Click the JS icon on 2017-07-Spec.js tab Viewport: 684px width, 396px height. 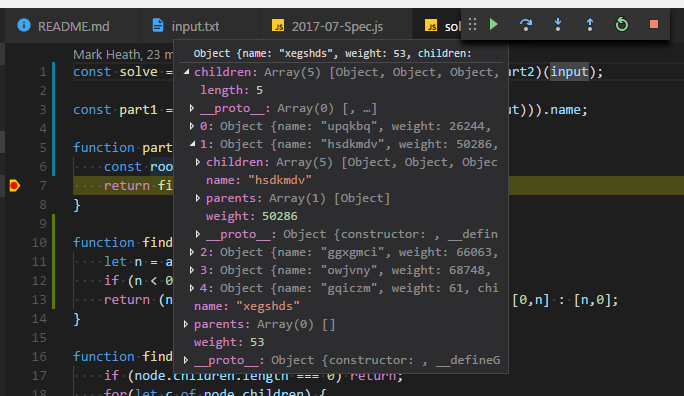coord(278,25)
